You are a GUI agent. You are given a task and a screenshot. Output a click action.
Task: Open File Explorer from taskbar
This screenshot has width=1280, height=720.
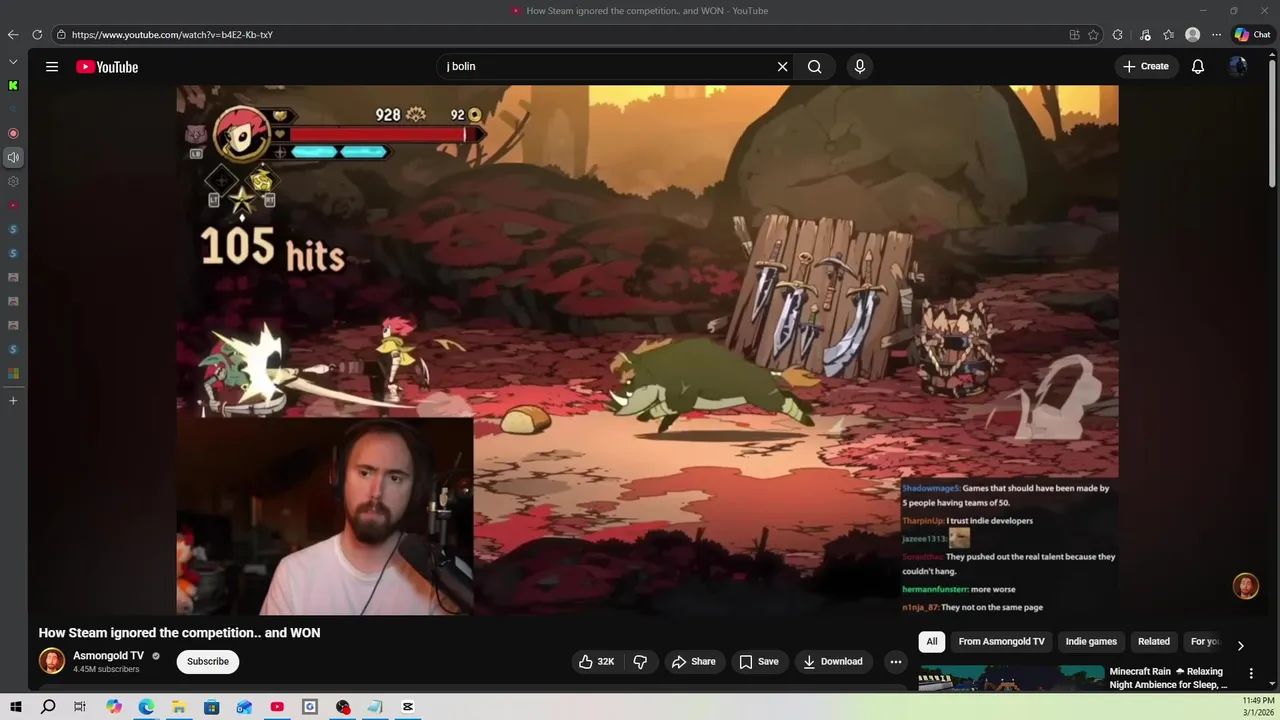[x=179, y=707]
